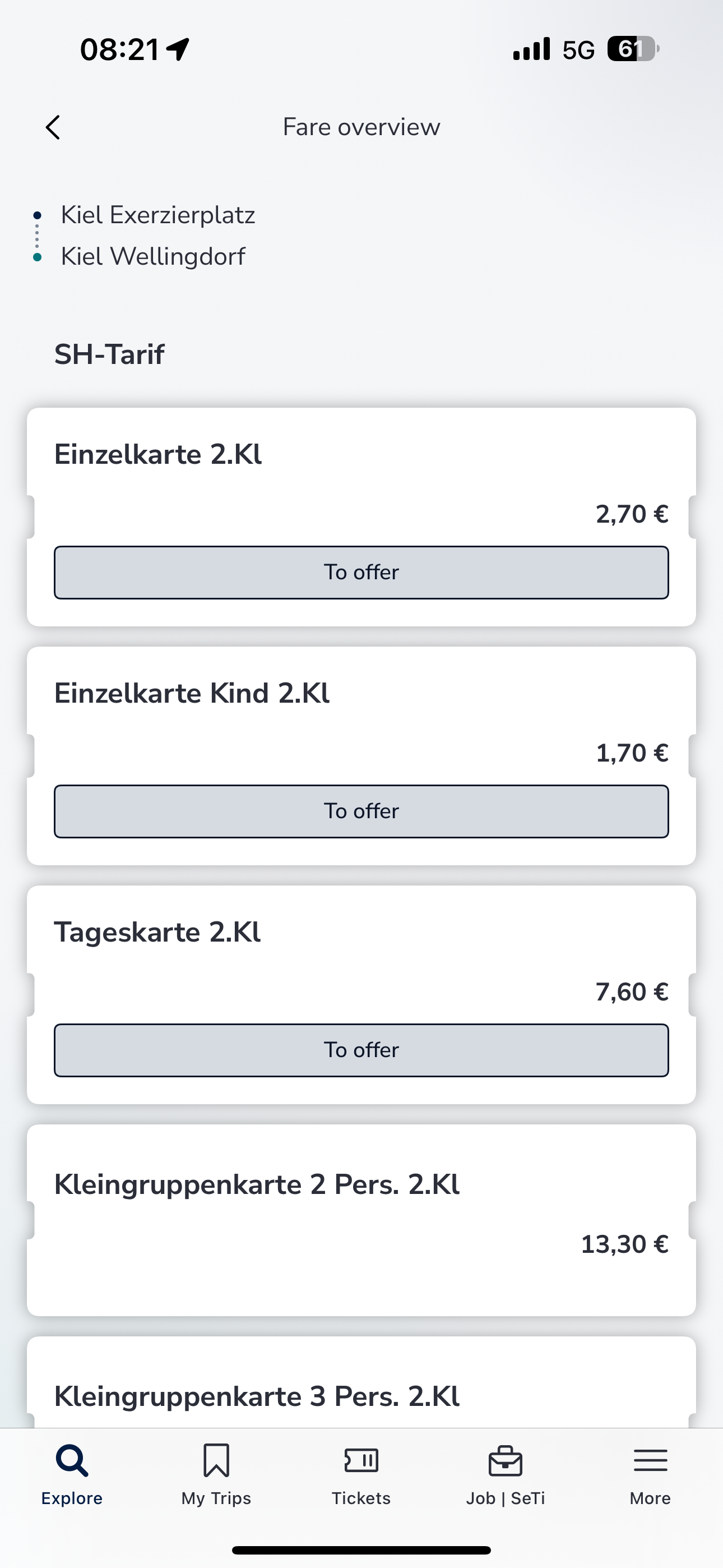
Task: Tap the Fare overview title
Action: pos(361,127)
